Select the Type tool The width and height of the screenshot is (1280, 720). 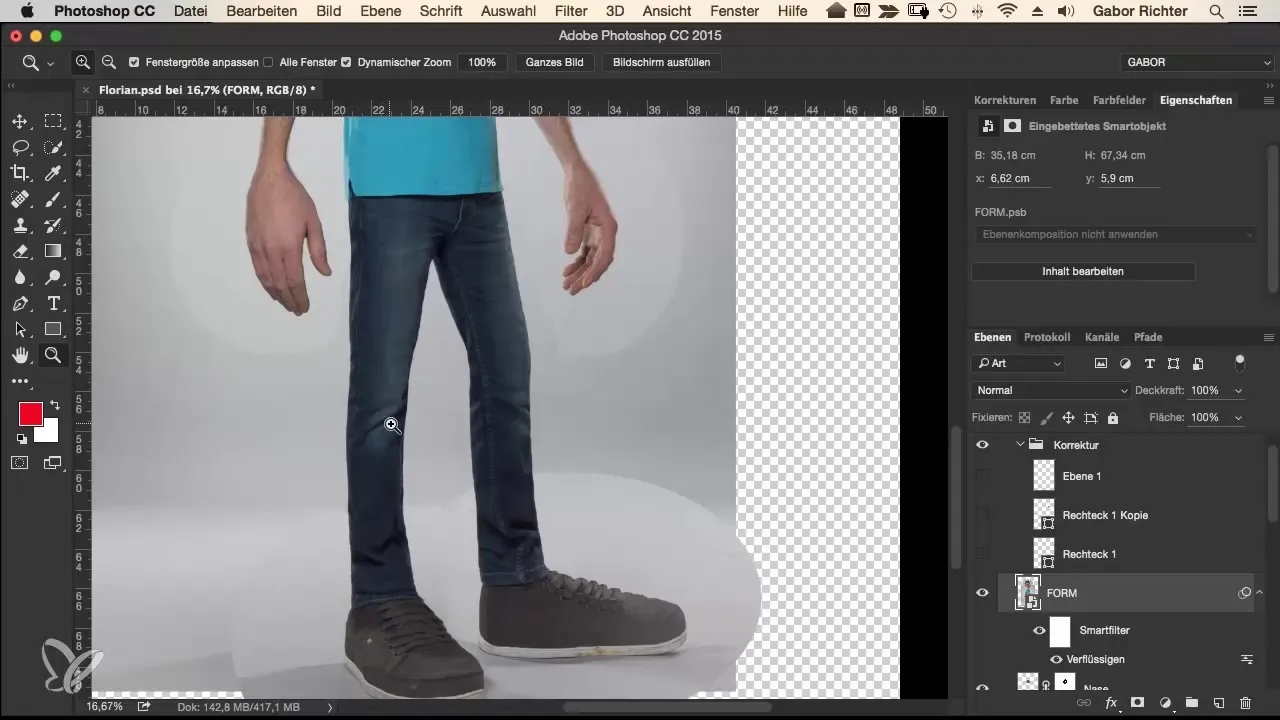(53, 303)
